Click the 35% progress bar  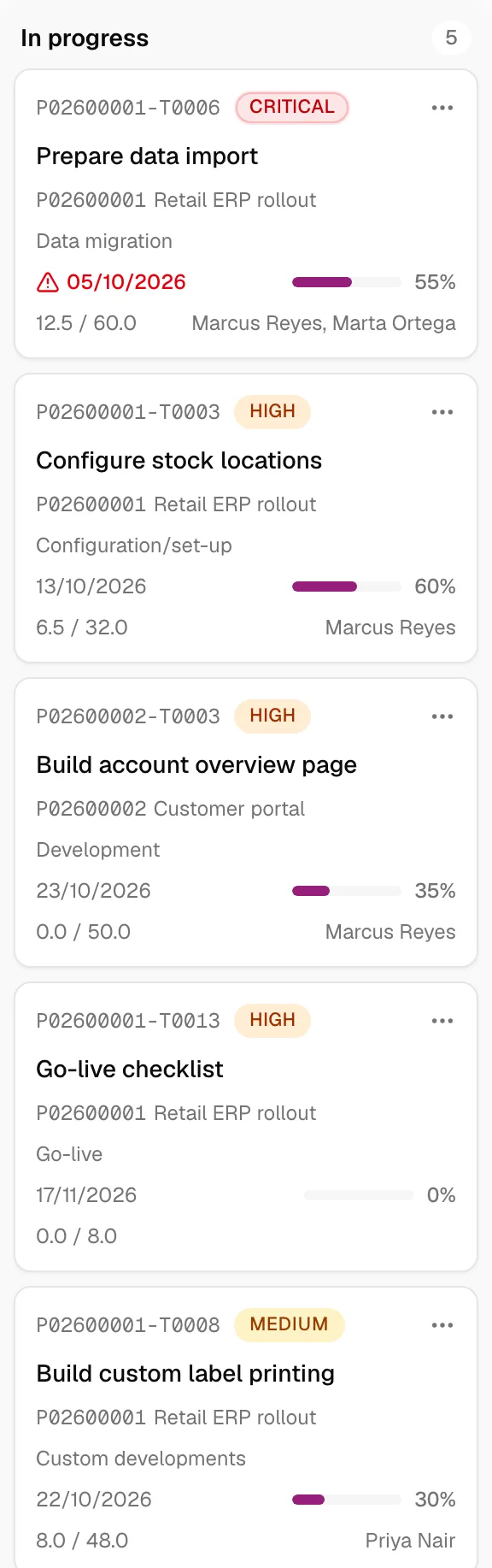pyautogui.click(x=347, y=891)
